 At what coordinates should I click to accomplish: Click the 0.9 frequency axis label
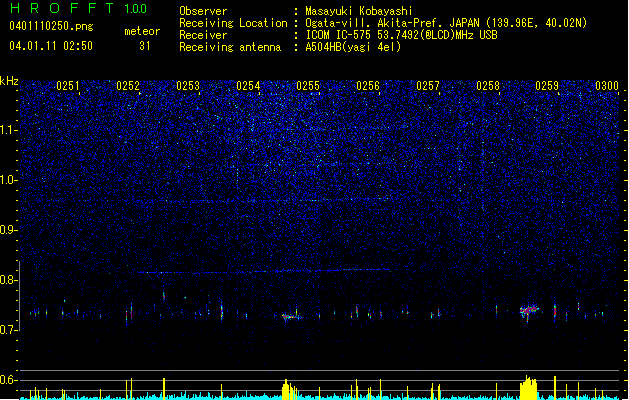point(8,230)
